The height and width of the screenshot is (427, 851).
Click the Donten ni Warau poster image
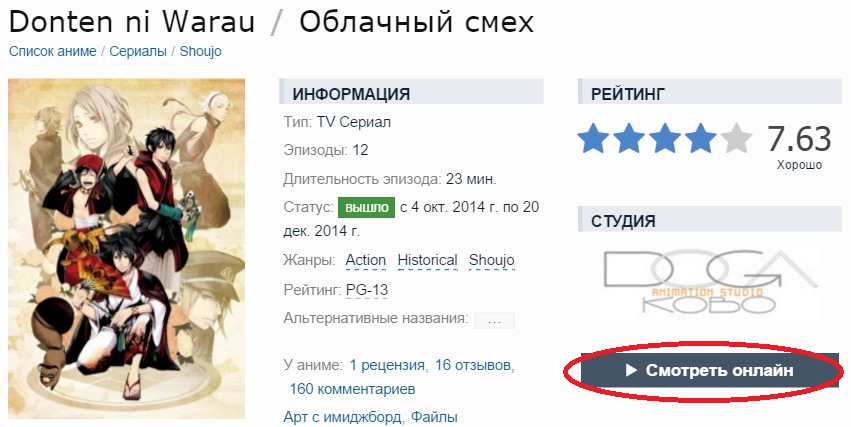click(x=126, y=248)
